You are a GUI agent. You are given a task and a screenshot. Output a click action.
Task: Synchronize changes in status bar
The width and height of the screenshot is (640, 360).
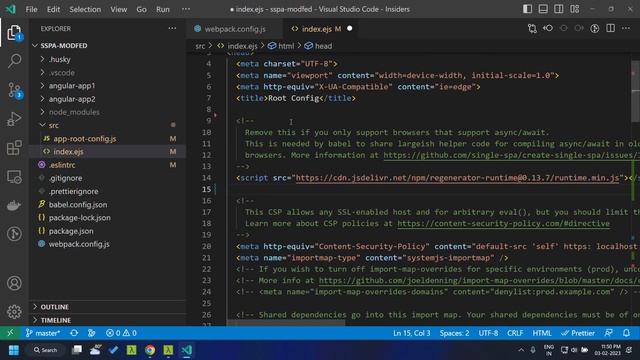click(74, 333)
